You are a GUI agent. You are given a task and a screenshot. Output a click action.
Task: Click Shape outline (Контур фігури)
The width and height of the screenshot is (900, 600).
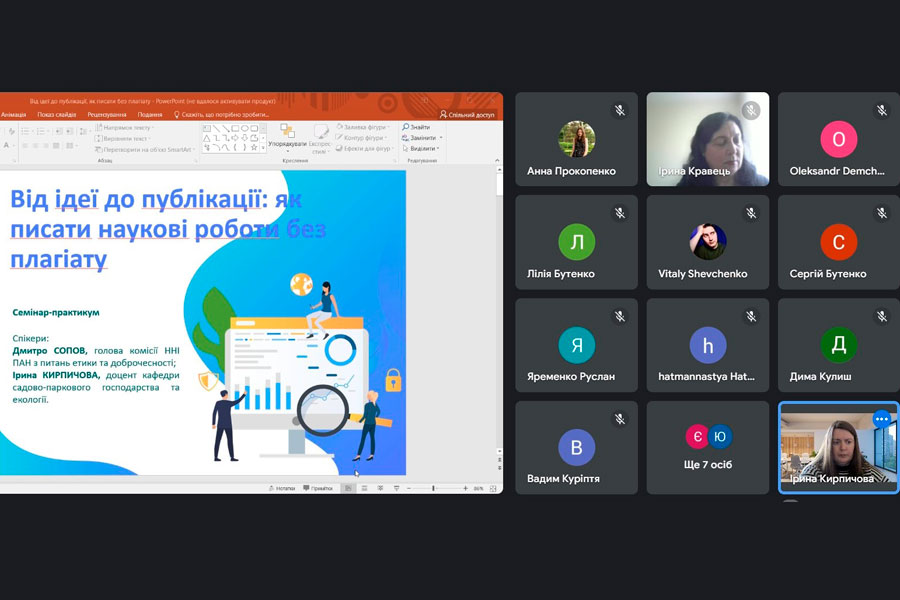(x=360, y=138)
